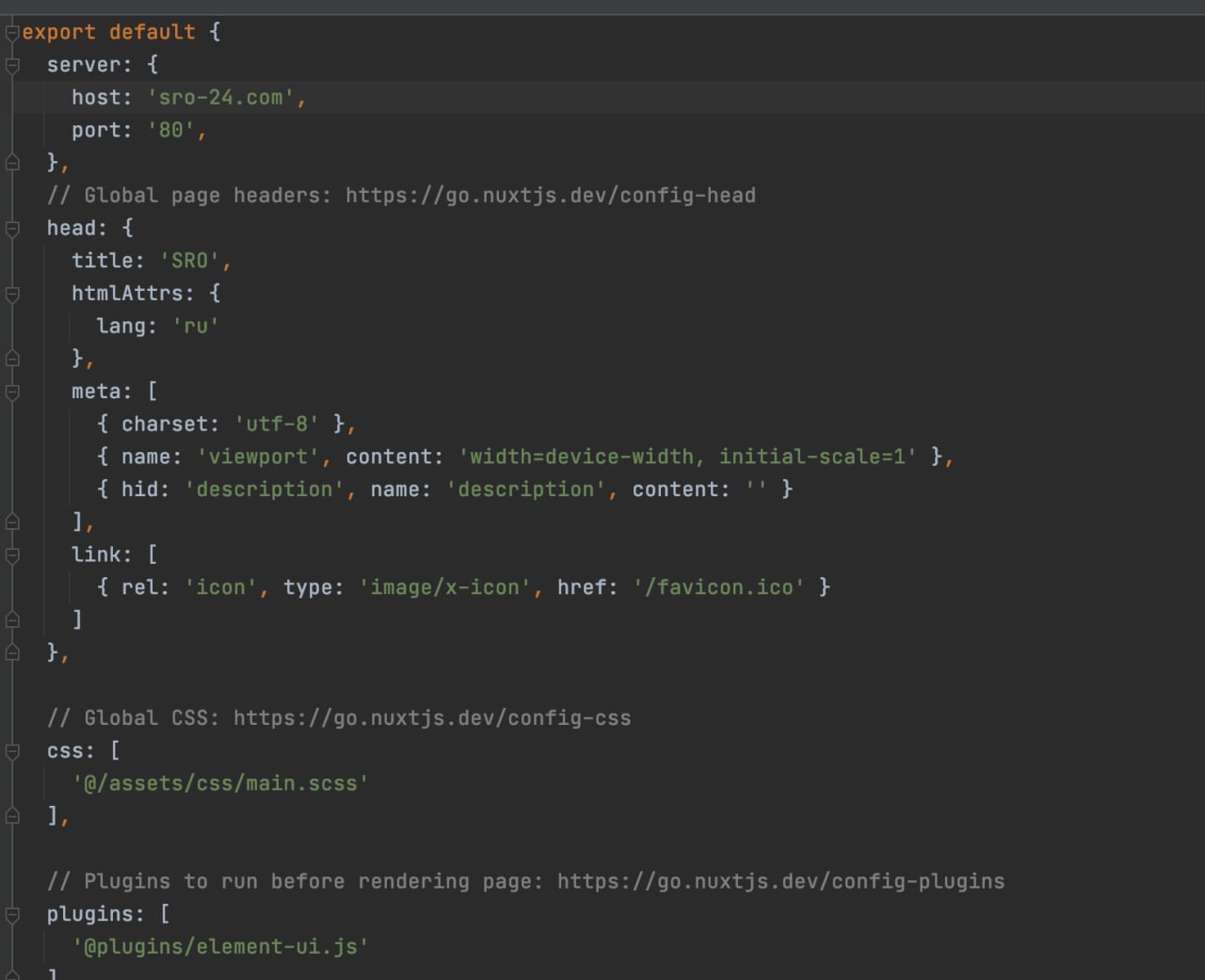The width and height of the screenshot is (1205, 980).
Task: Collapse the link array fold marker
Action: click(12, 555)
